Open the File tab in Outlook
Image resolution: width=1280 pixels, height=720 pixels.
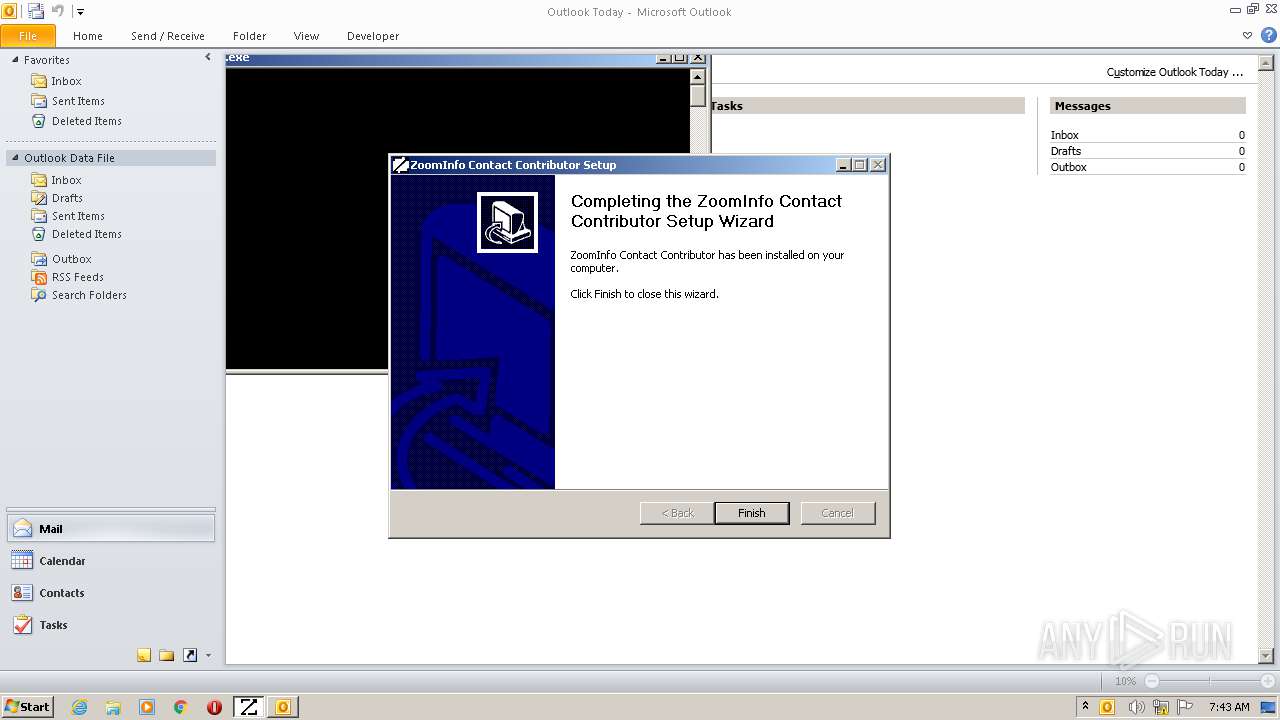pos(28,36)
